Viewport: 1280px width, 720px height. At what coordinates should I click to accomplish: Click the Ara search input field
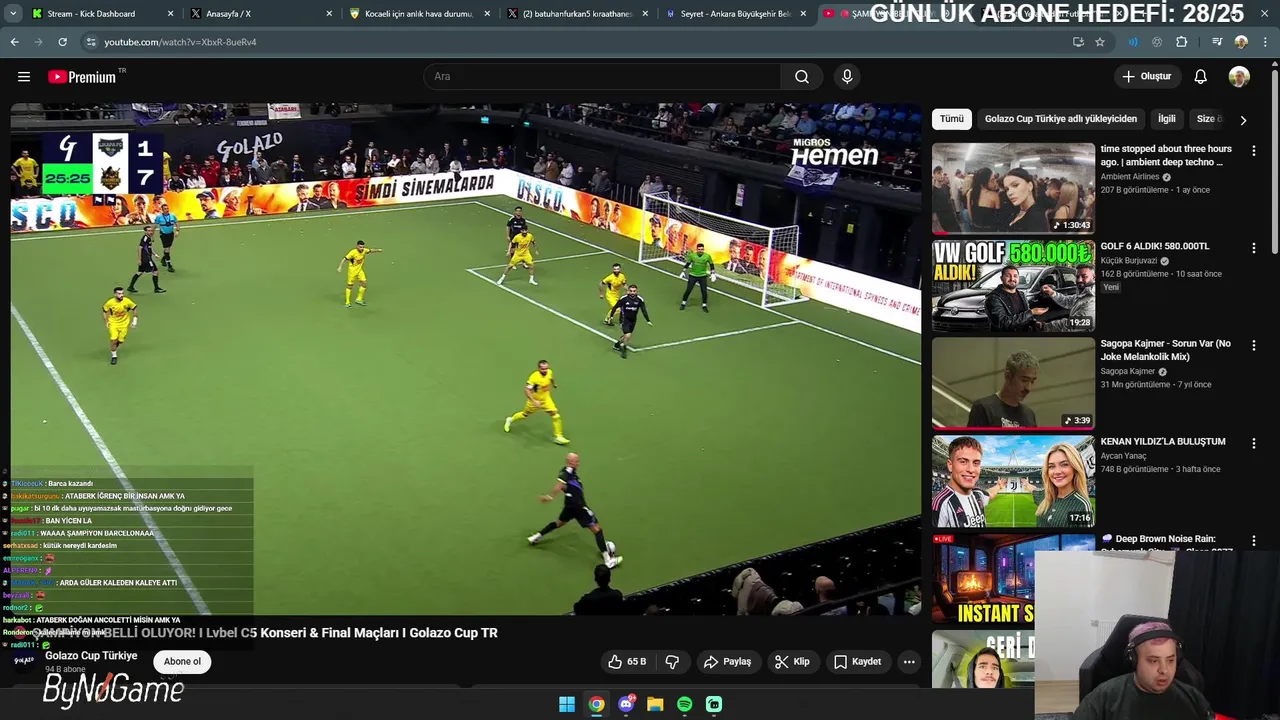click(x=603, y=77)
